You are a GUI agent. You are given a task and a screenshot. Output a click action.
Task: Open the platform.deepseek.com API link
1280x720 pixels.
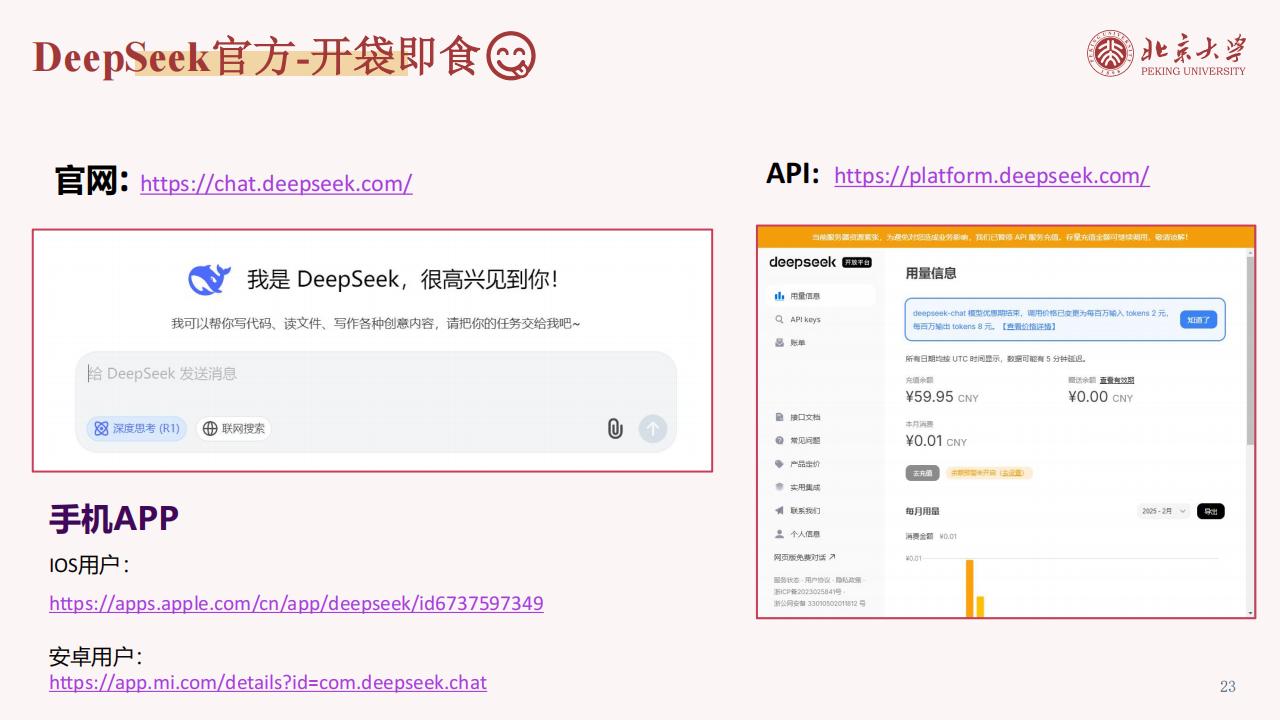click(991, 176)
